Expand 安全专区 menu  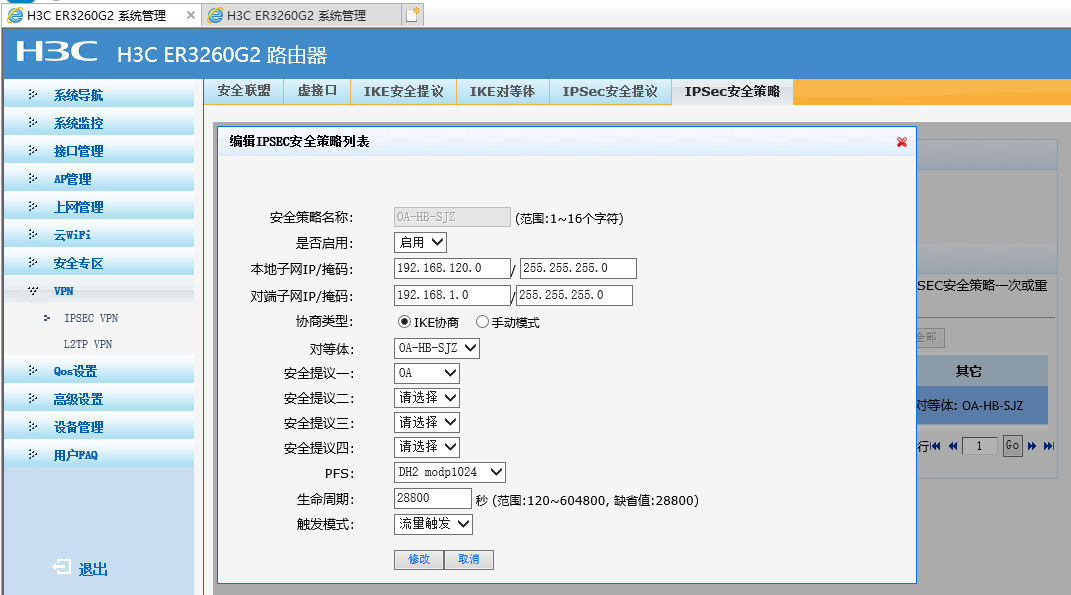click(x=99, y=263)
